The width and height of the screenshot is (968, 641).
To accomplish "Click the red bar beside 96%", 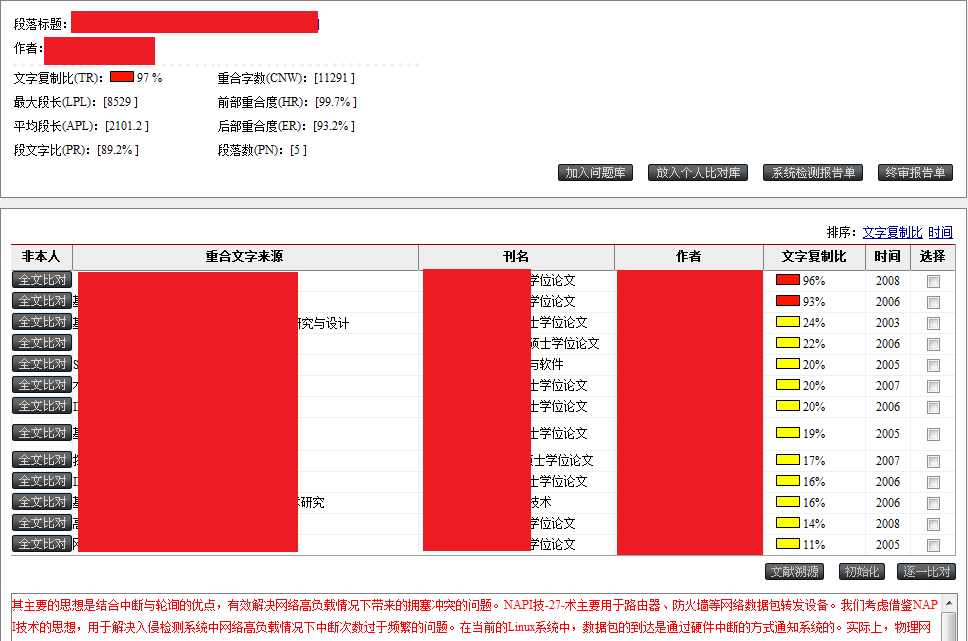I will [x=788, y=280].
